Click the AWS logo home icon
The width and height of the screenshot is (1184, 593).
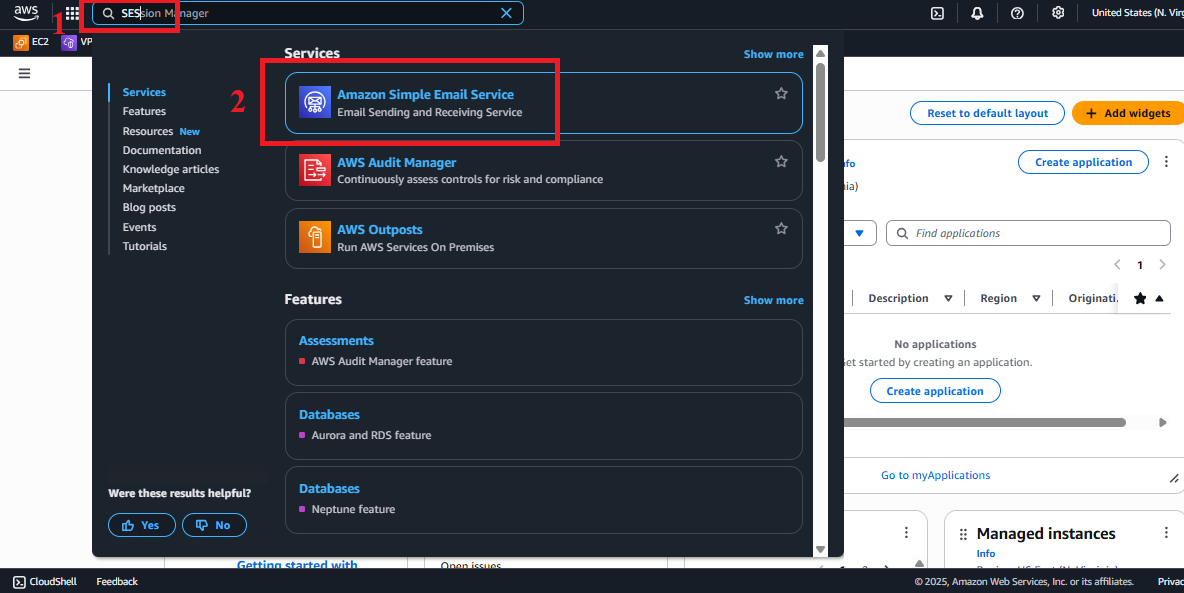coord(26,13)
